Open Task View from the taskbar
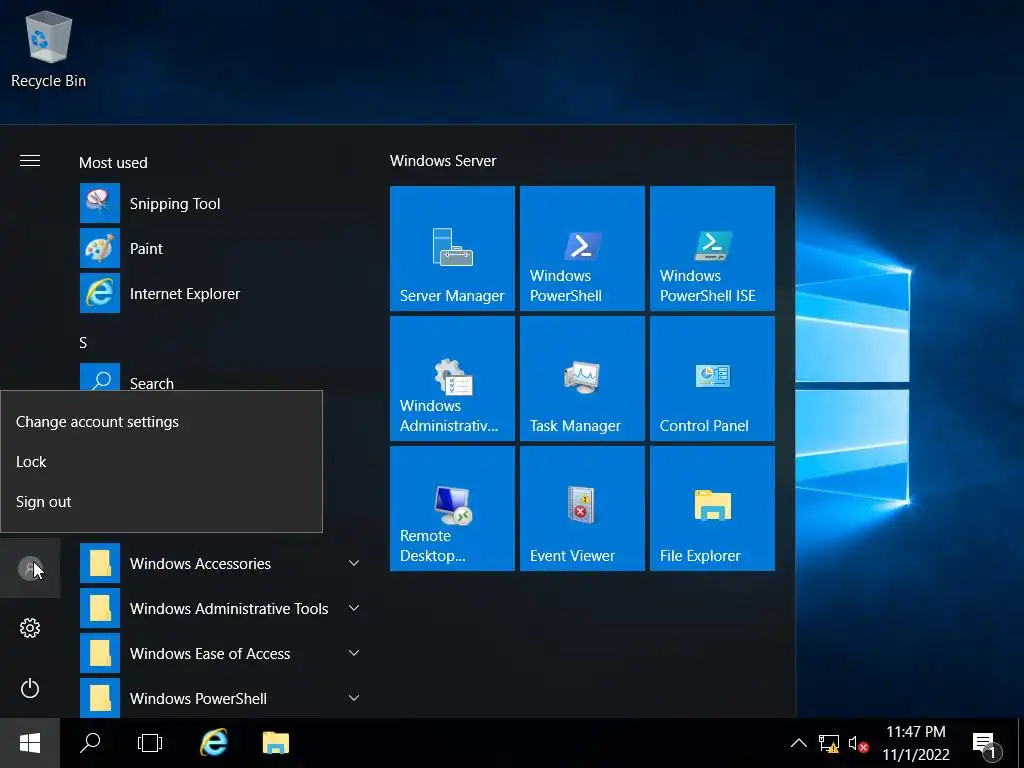The image size is (1024, 768). click(150, 743)
